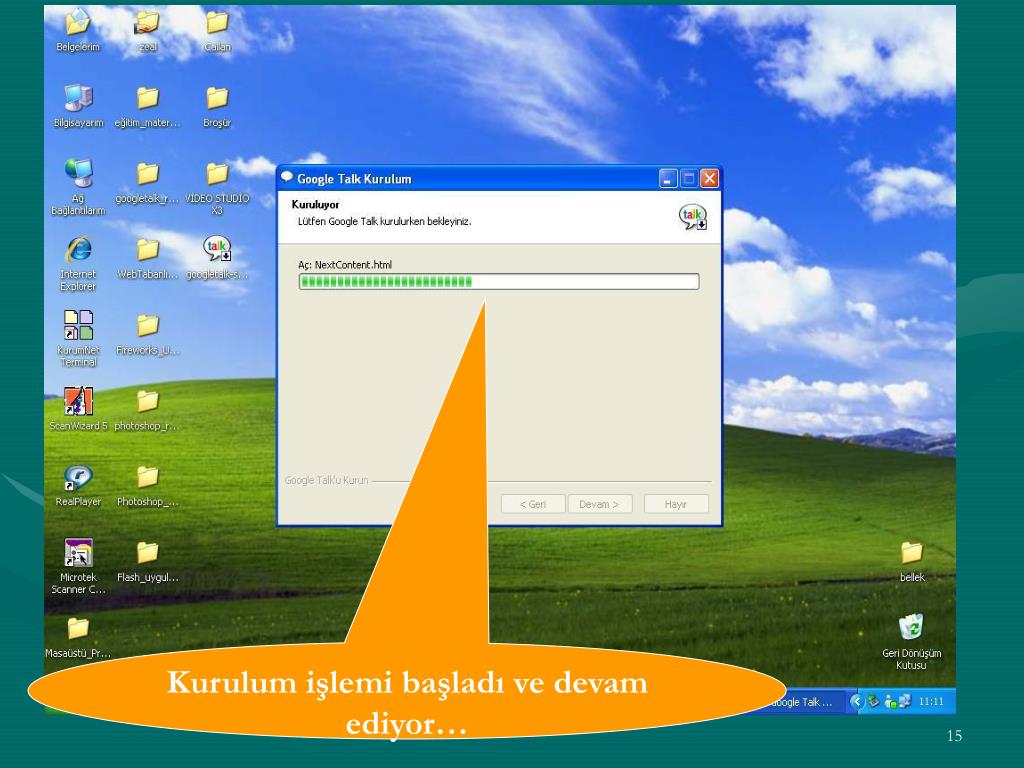The width and height of the screenshot is (1024, 768).
Task: Click the installation progress bar
Action: point(499,281)
